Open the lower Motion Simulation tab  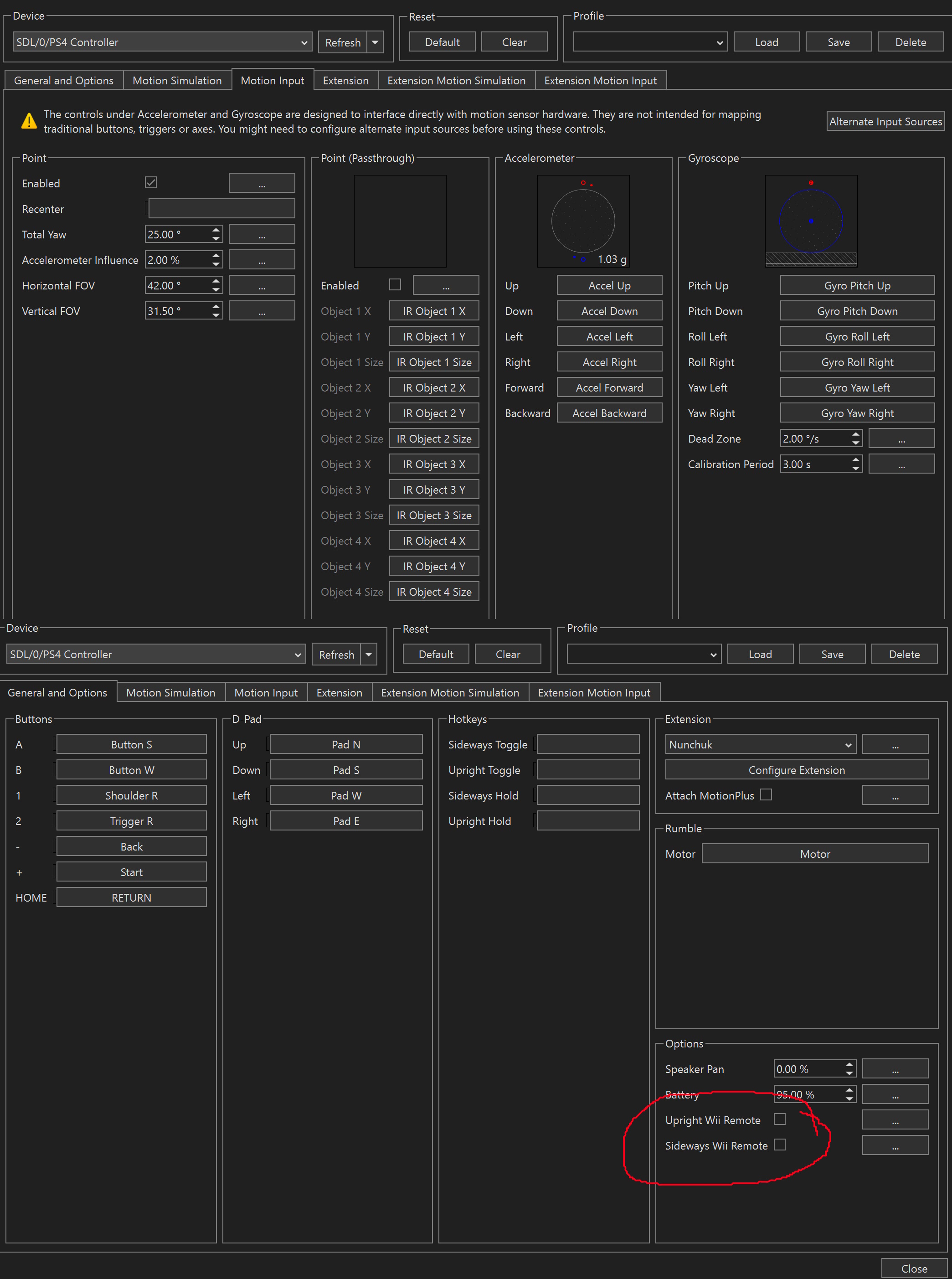170,693
